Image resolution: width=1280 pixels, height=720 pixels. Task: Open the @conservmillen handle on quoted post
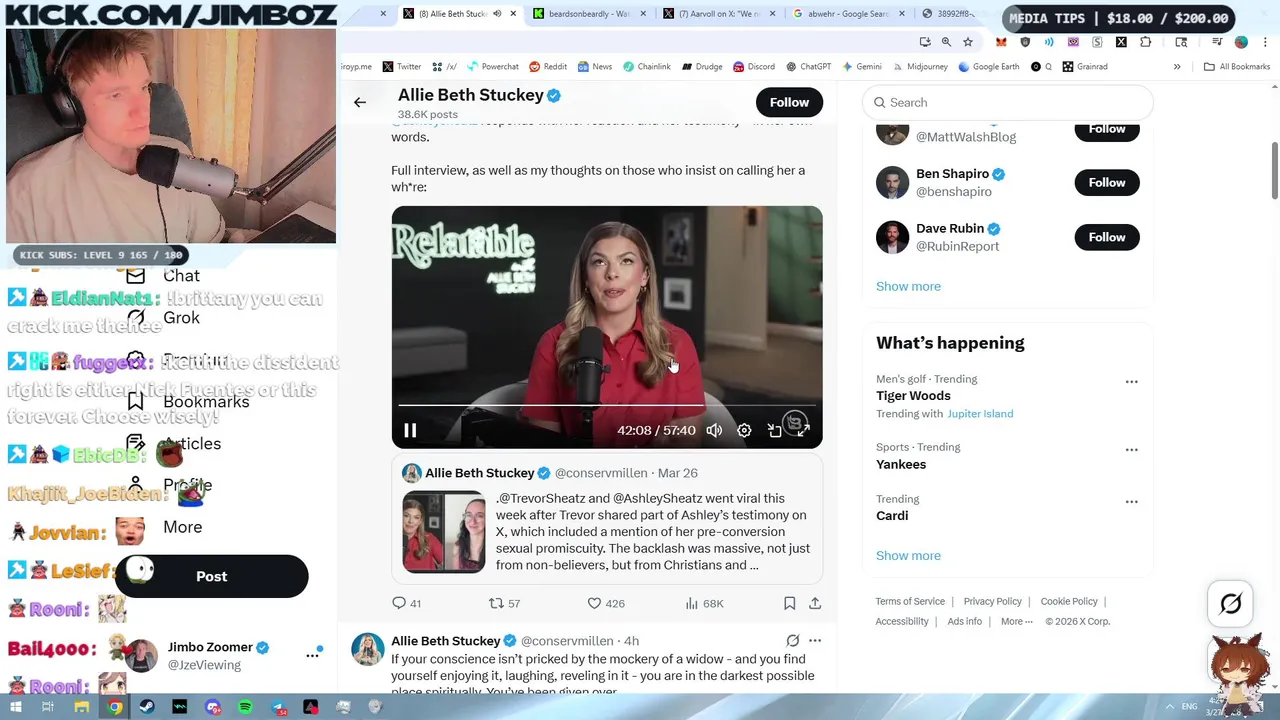pos(600,473)
